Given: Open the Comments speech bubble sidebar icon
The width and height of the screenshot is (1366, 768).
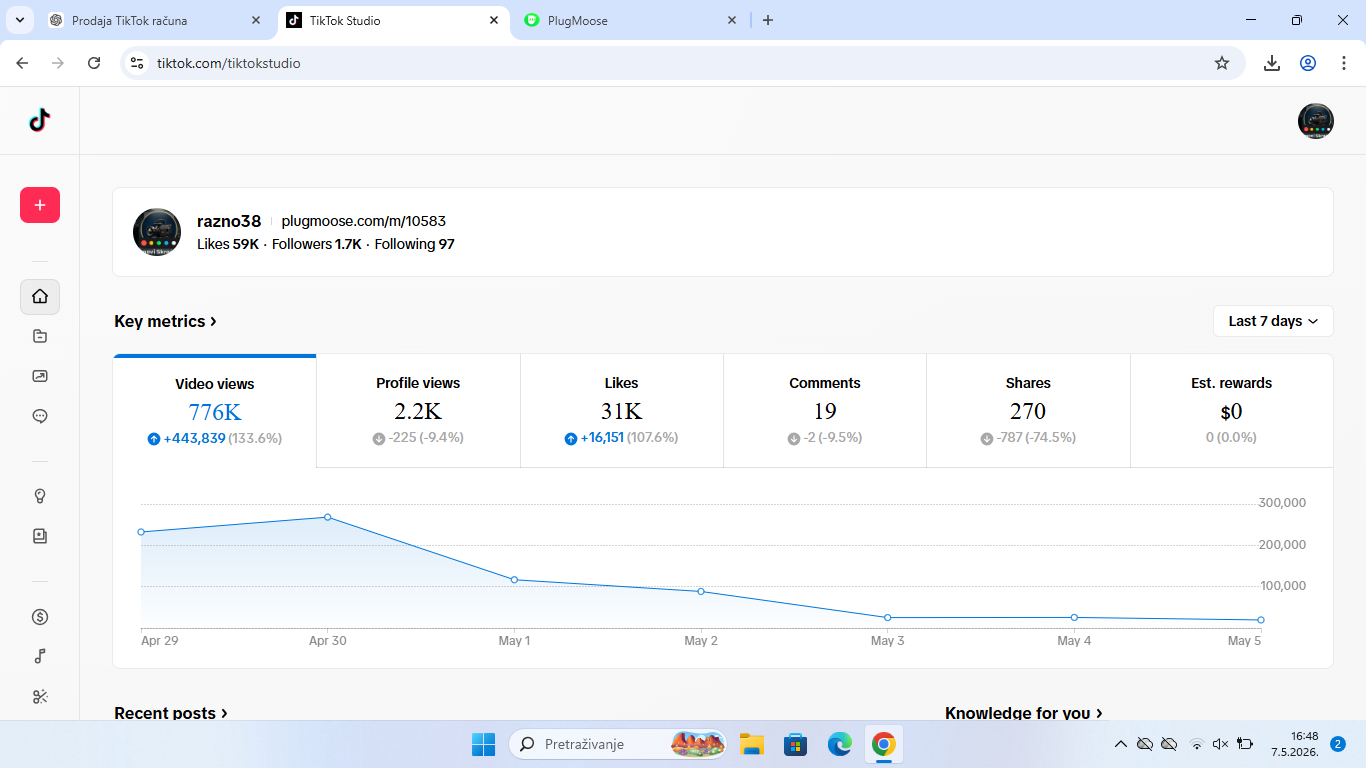Looking at the screenshot, I should point(40,416).
